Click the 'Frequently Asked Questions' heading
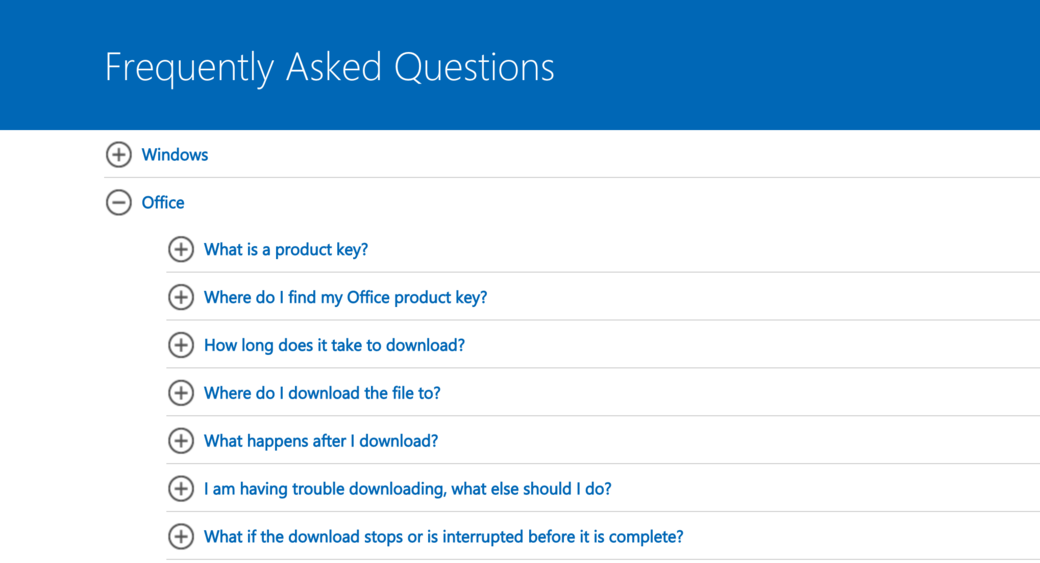The width and height of the screenshot is (1040, 563). click(329, 68)
